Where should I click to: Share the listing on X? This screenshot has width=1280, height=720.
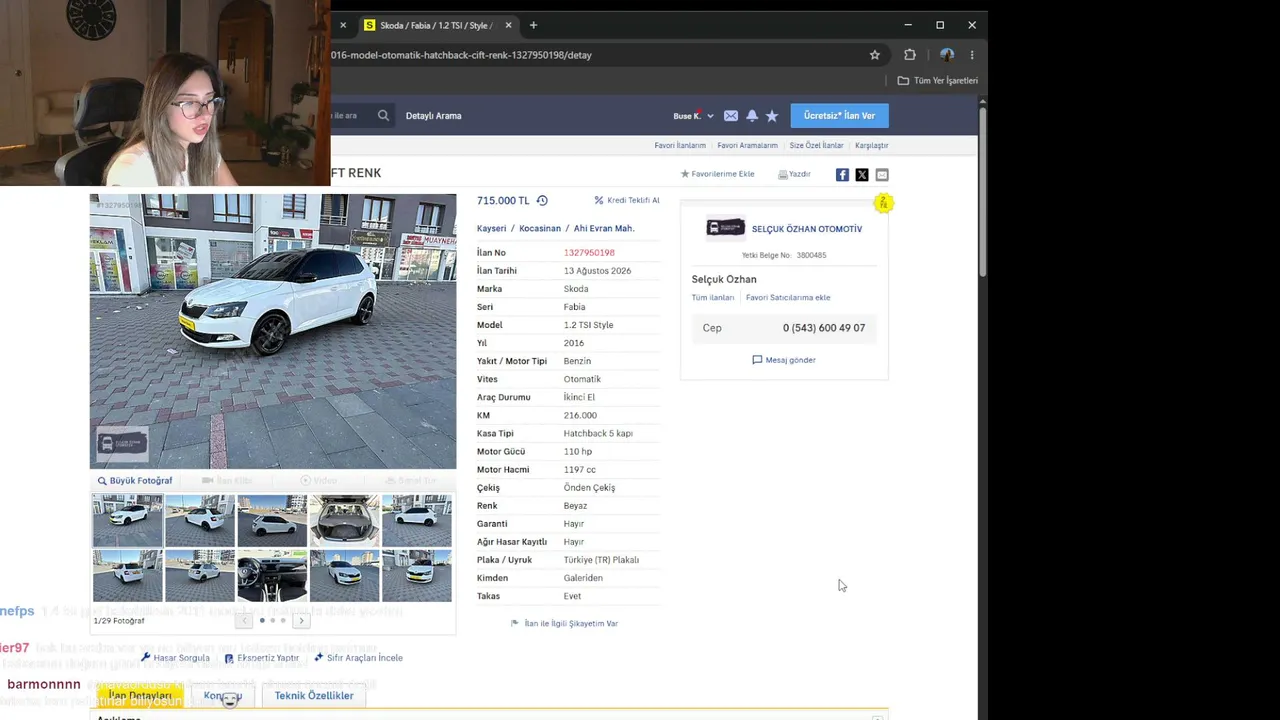tap(862, 175)
